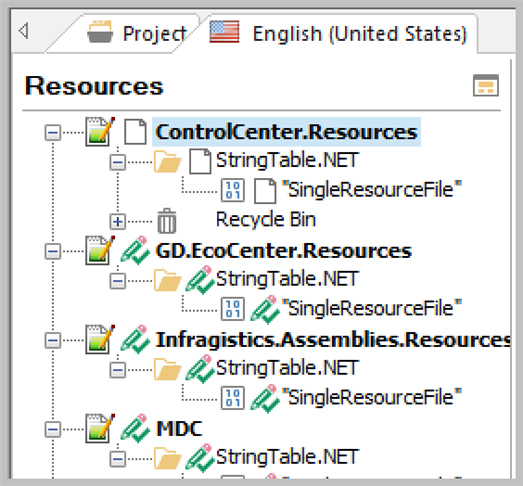Screen dimensions: 523x486
Task: Expand the Recycle Bin node
Action: click(x=118, y=221)
